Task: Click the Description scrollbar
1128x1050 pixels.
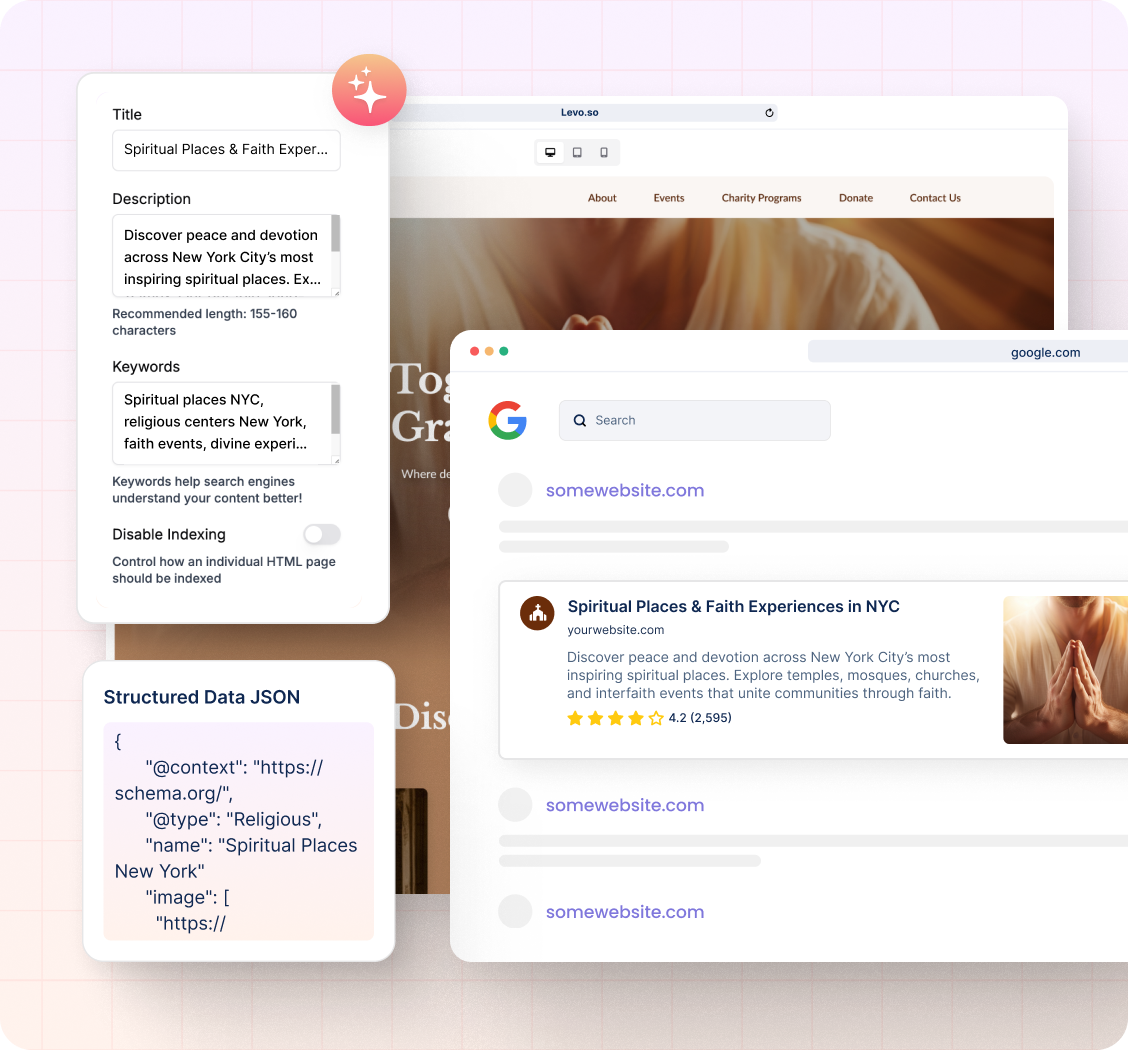Action: pyautogui.click(x=336, y=235)
